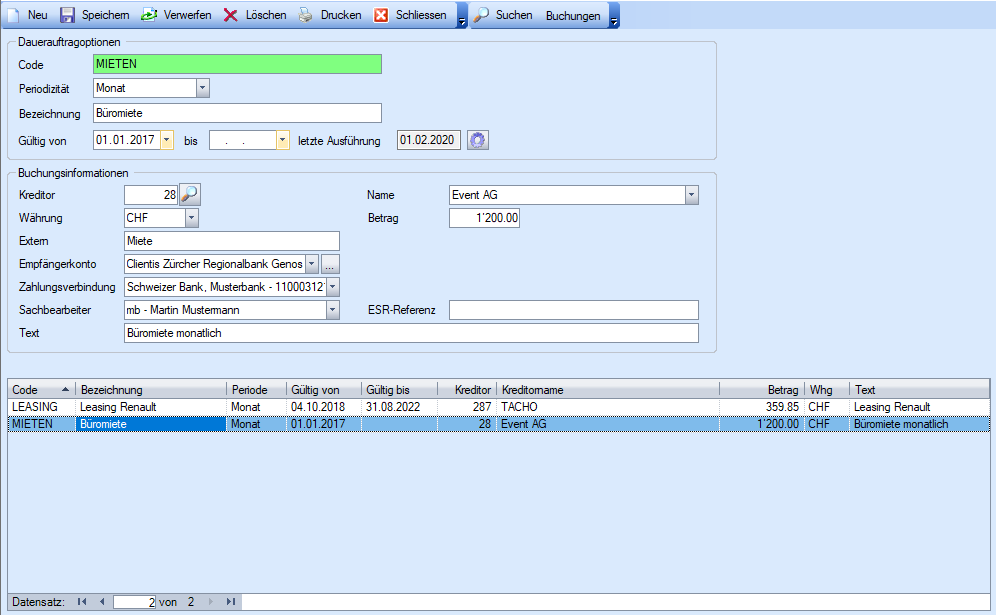Expand the Währung CHF dropdown

pyautogui.click(x=191, y=217)
